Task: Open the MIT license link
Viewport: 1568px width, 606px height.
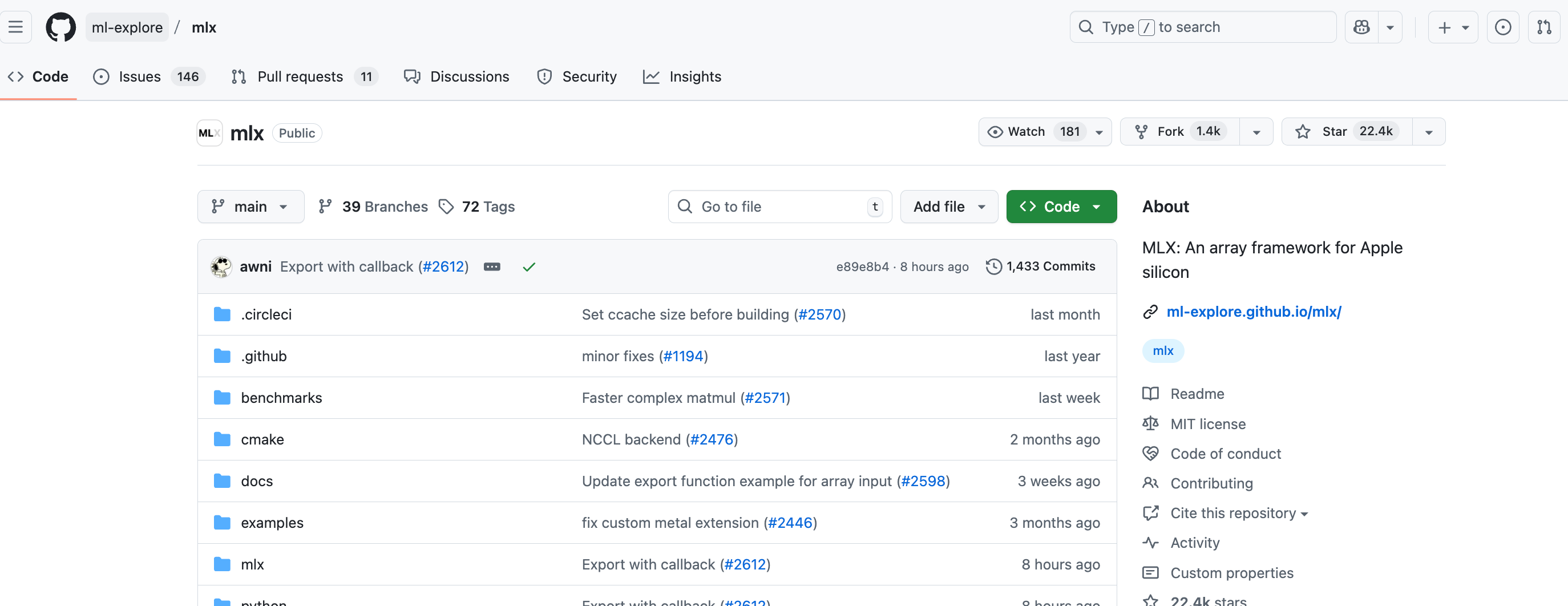Action: pyautogui.click(x=1207, y=423)
